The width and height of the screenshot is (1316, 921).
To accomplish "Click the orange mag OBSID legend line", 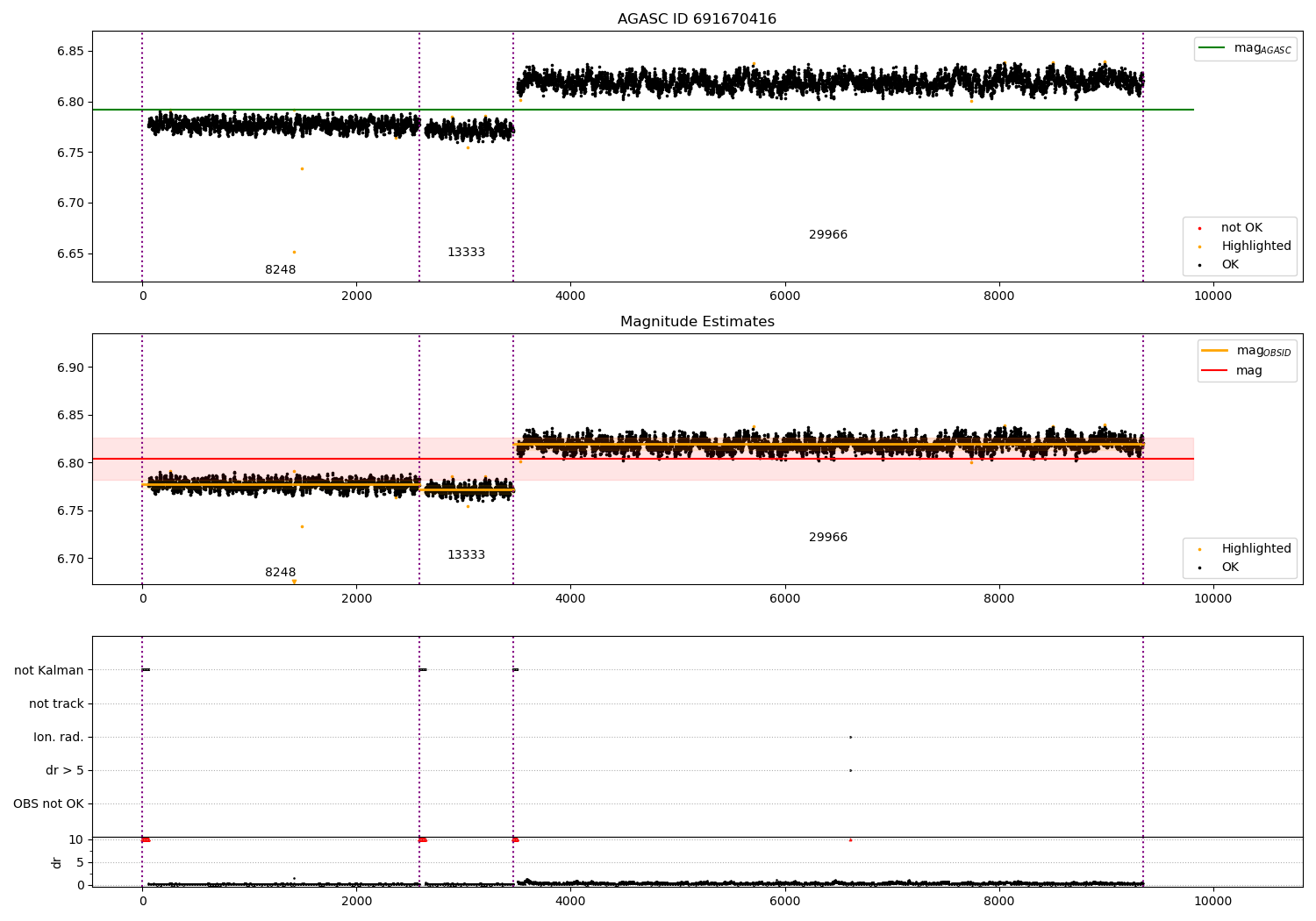I will click(x=1215, y=351).
